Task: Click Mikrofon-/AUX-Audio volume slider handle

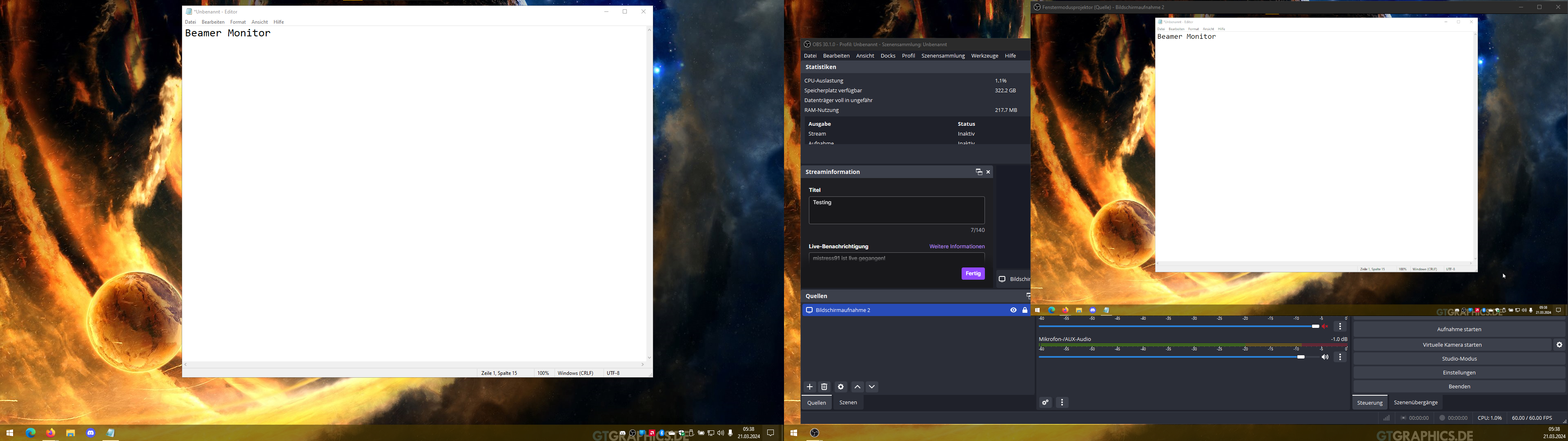Action: [x=1301, y=357]
